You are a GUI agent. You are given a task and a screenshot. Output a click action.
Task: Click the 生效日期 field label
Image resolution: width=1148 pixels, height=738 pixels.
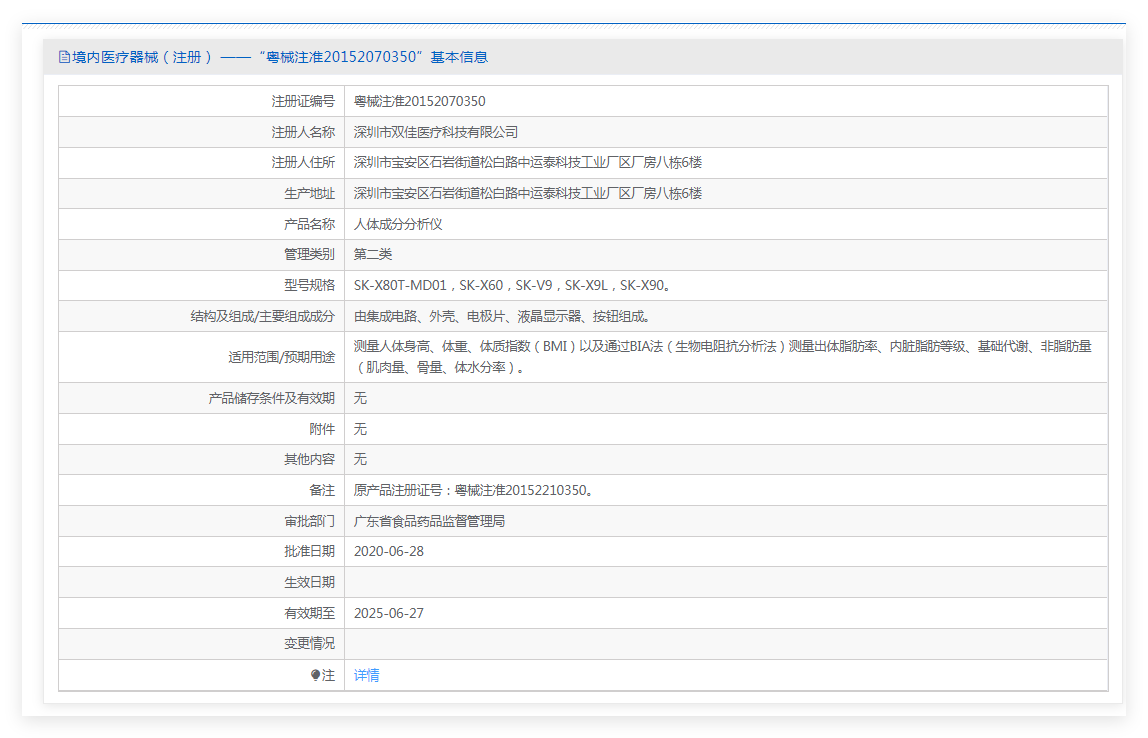(x=310, y=582)
